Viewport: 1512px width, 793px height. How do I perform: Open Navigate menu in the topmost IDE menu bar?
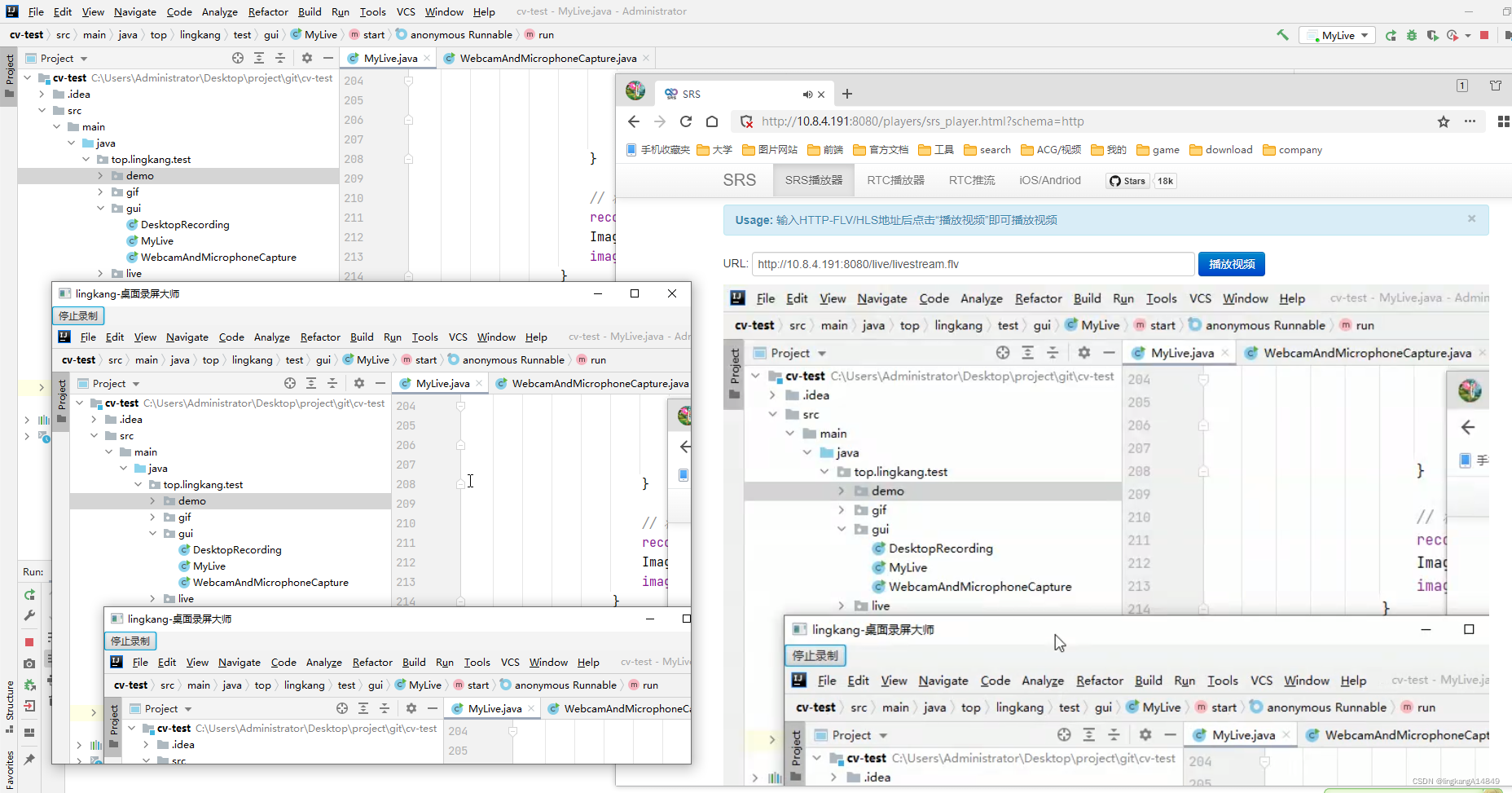click(134, 11)
